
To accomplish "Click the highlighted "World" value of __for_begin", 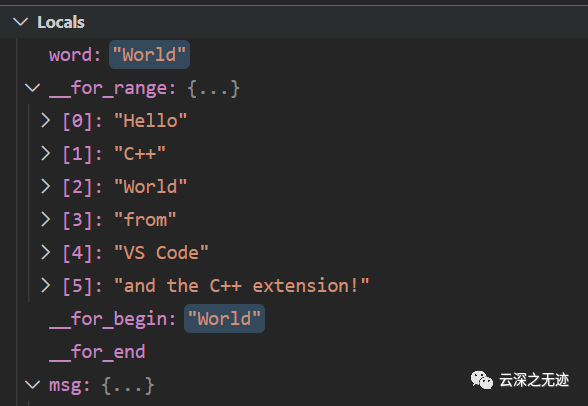I will coord(224,319).
